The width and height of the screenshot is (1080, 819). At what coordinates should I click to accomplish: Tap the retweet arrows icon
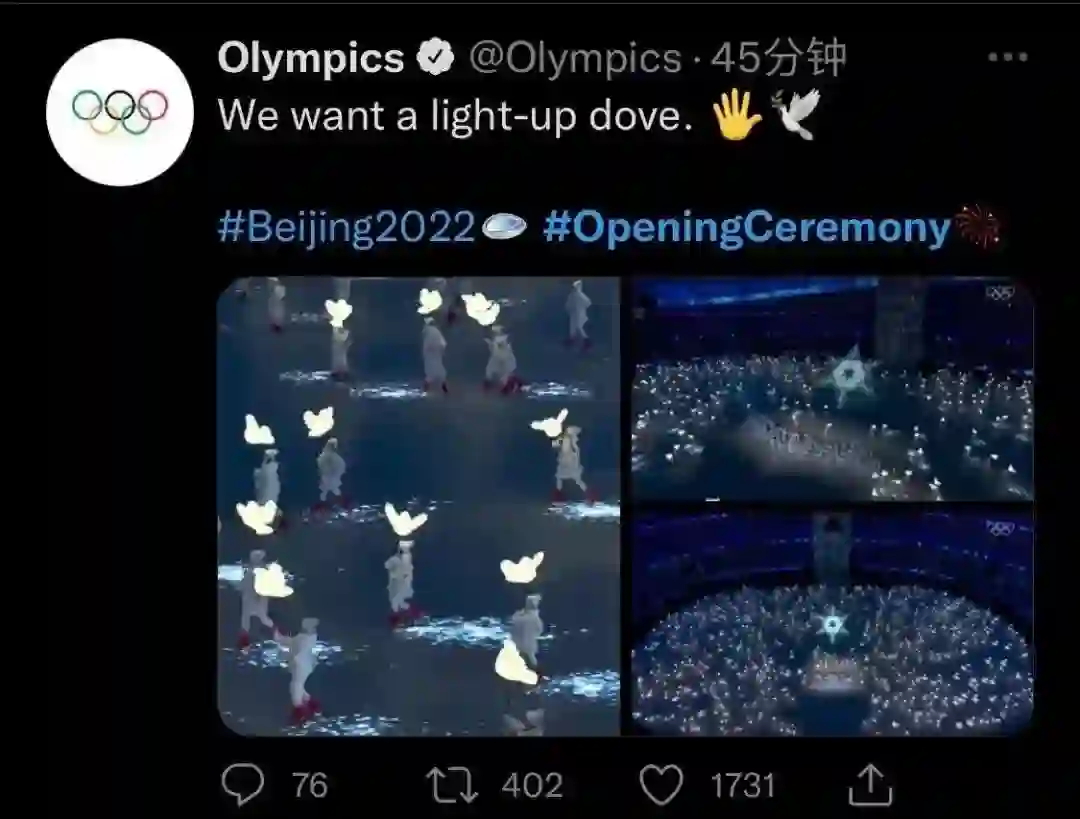(x=452, y=784)
